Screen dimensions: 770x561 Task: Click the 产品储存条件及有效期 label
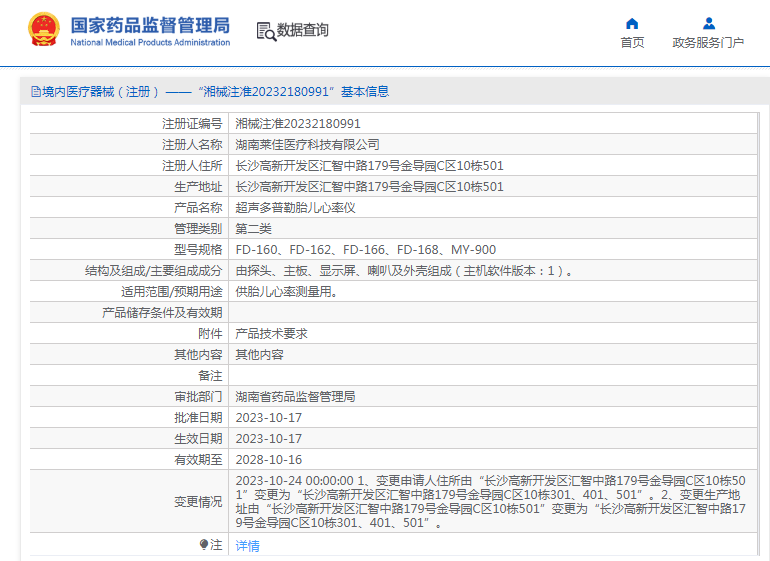point(162,313)
